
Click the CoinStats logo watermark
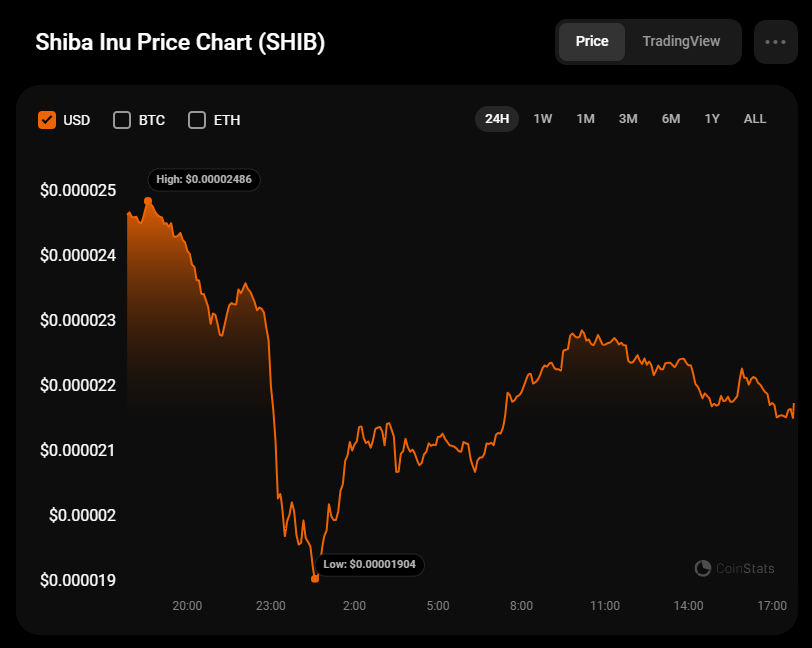click(x=735, y=568)
